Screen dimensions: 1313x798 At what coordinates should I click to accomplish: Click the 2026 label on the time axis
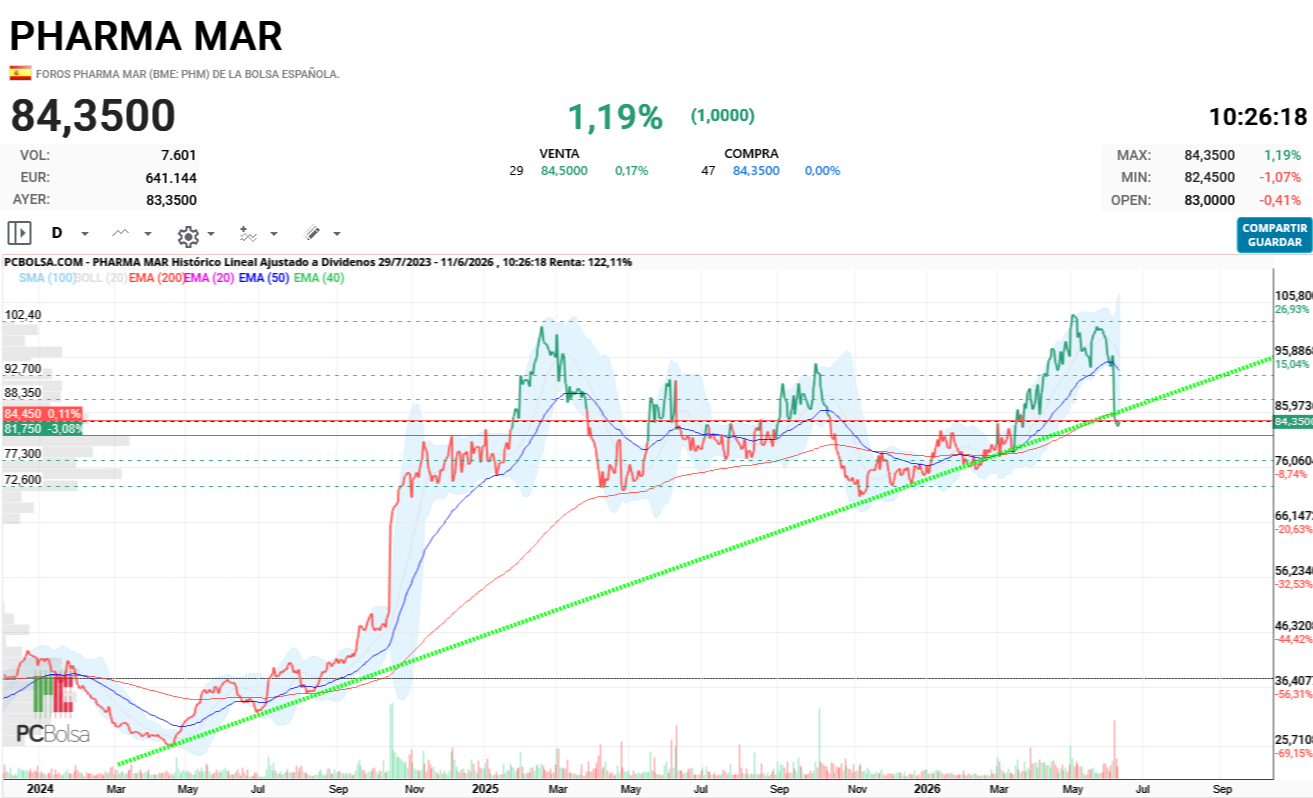coord(928,788)
